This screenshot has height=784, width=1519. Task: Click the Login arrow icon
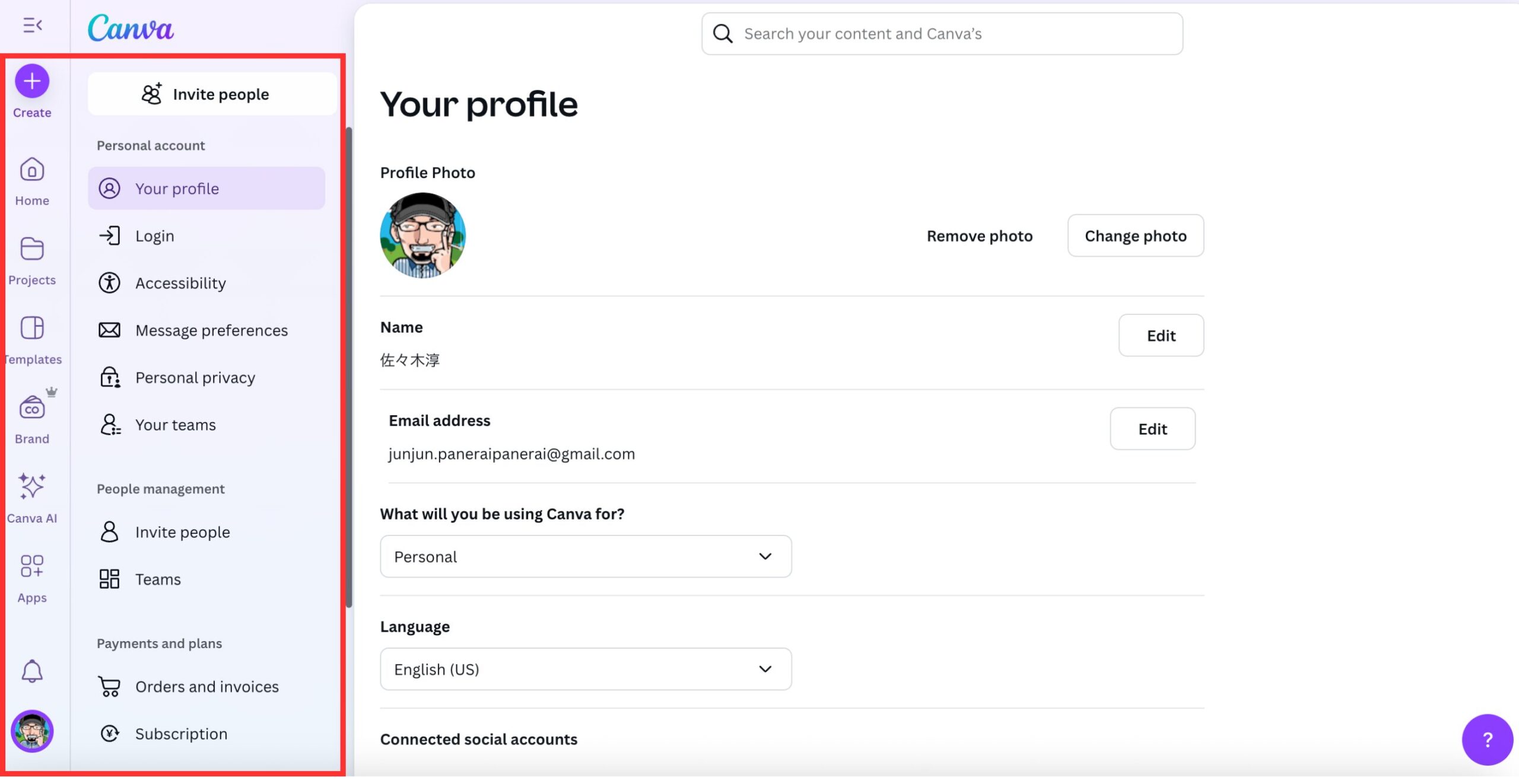click(110, 236)
